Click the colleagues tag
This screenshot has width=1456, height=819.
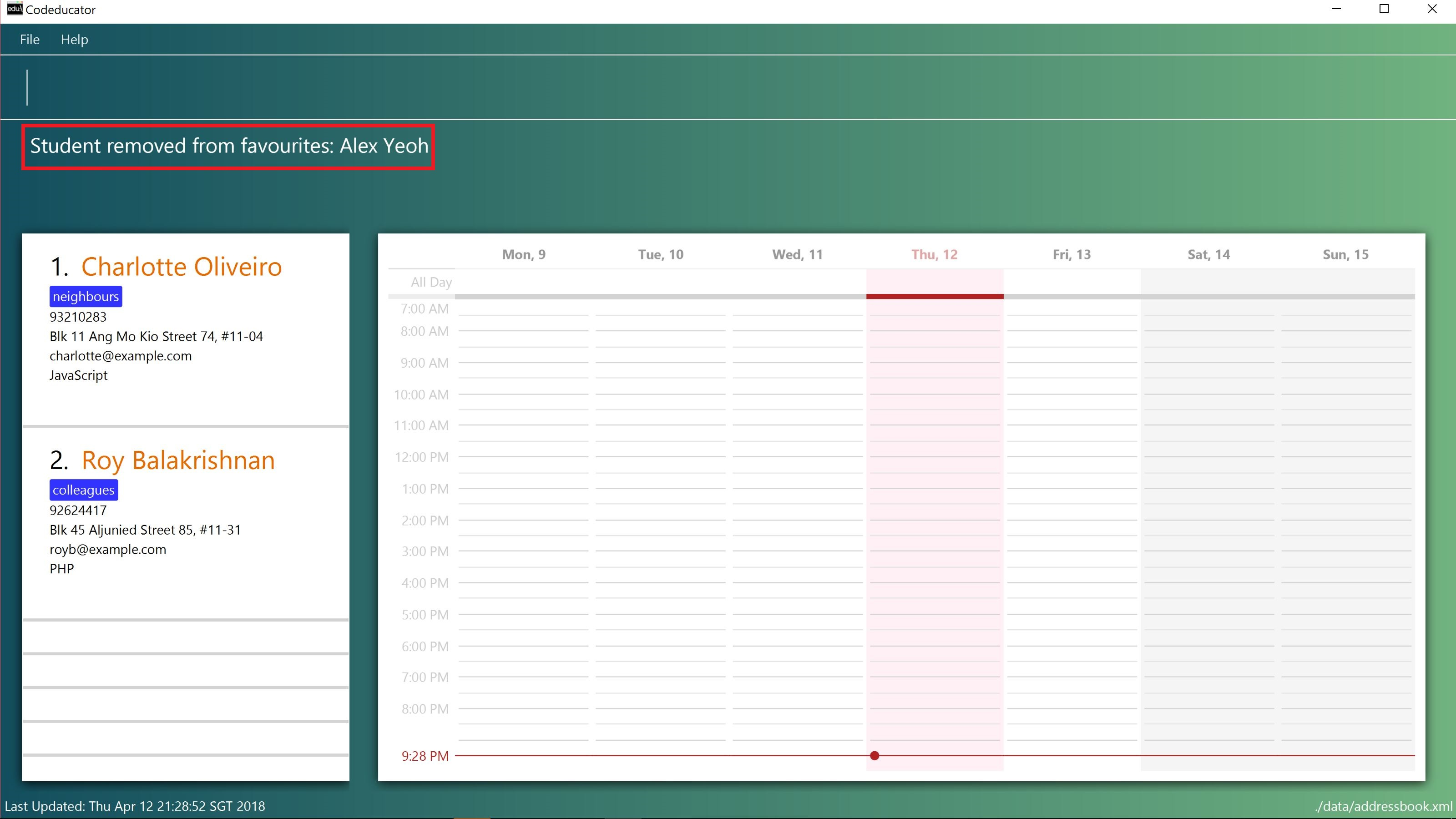(x=84, y=490)
